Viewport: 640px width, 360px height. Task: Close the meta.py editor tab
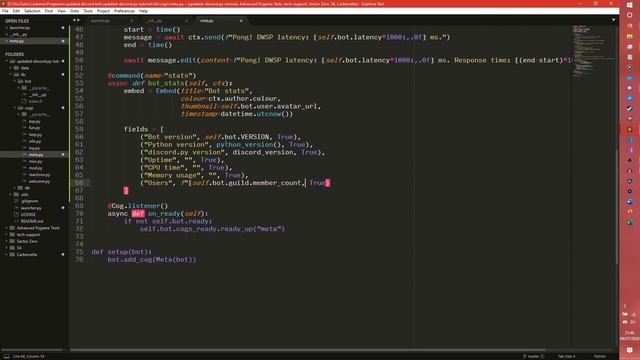tap(241, 21)
